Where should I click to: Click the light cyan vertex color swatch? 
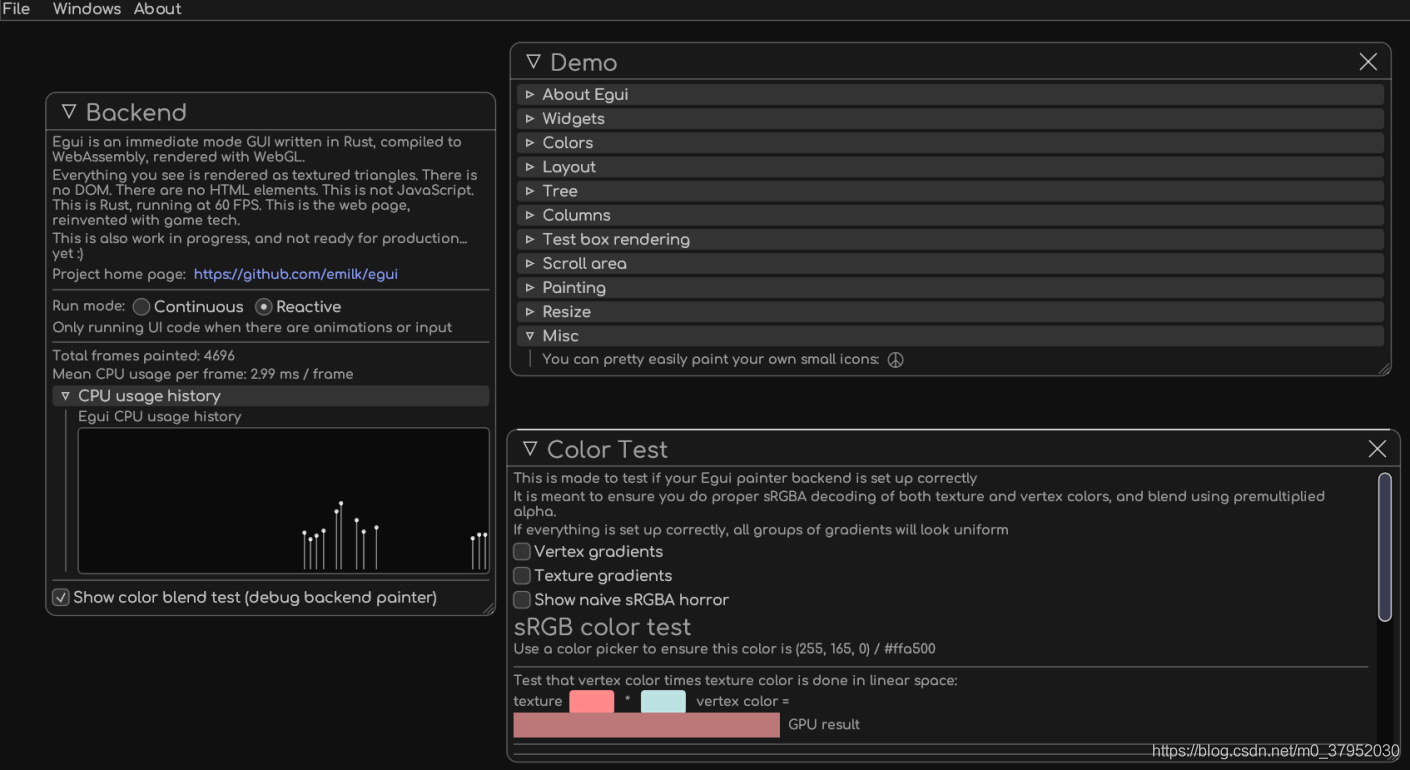click(663, 701)
